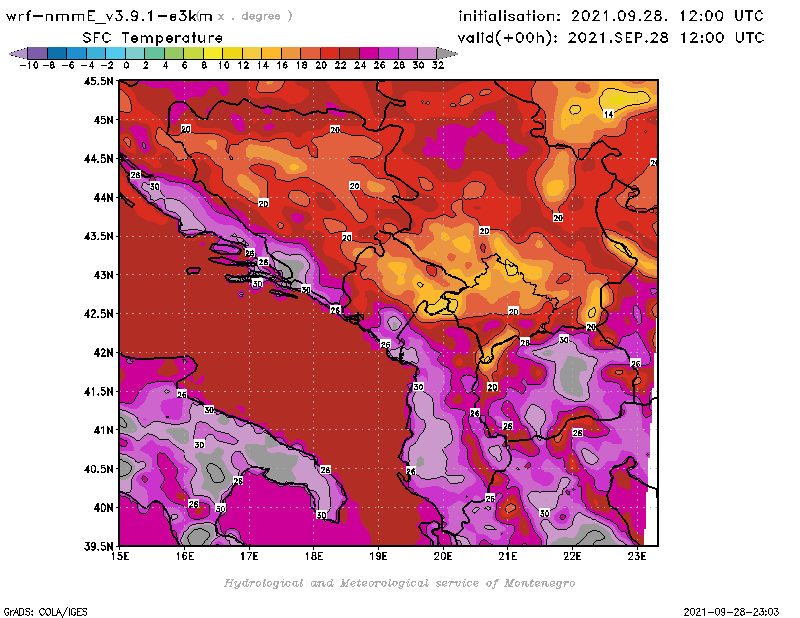Screen dimensions: 800x618
Task: Click the model title wrf-nmmE_v3.9.1-e3km
Action: coord(109,16)
